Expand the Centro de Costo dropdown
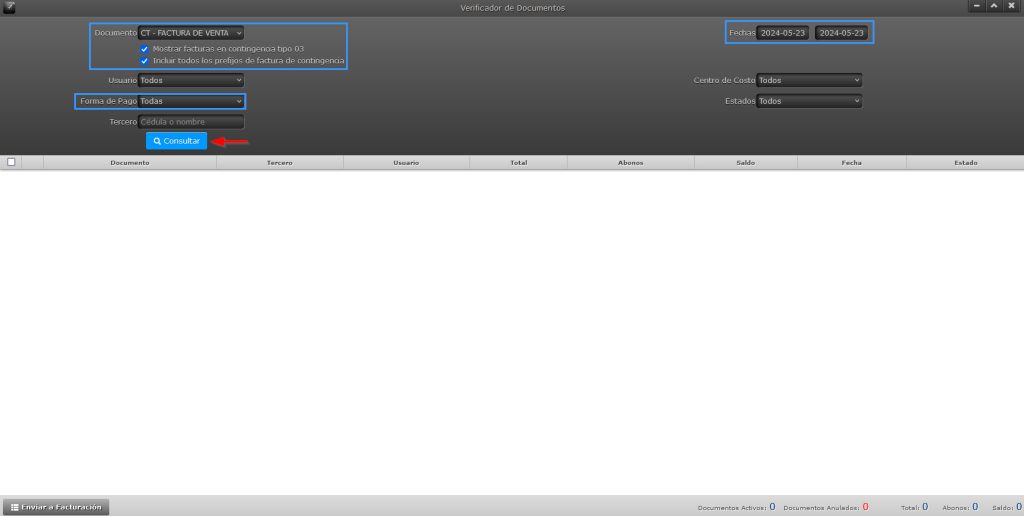The image size is (1024, 516). click(x=809, y=80)
